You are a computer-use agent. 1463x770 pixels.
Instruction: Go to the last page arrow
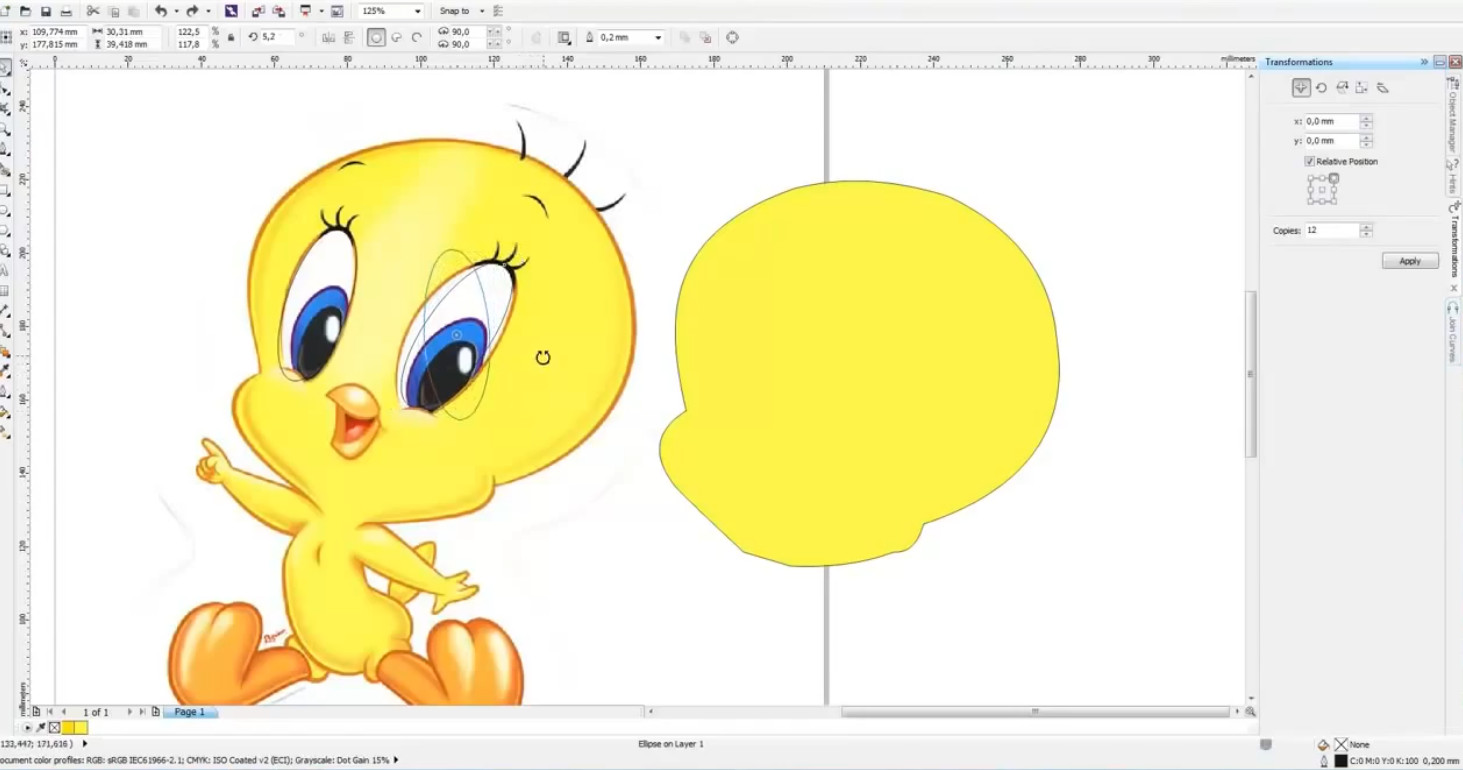143,712
